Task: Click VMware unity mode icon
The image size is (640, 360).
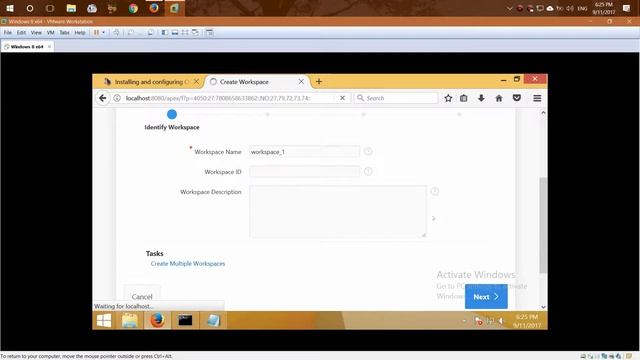Action: pos(195,32)
